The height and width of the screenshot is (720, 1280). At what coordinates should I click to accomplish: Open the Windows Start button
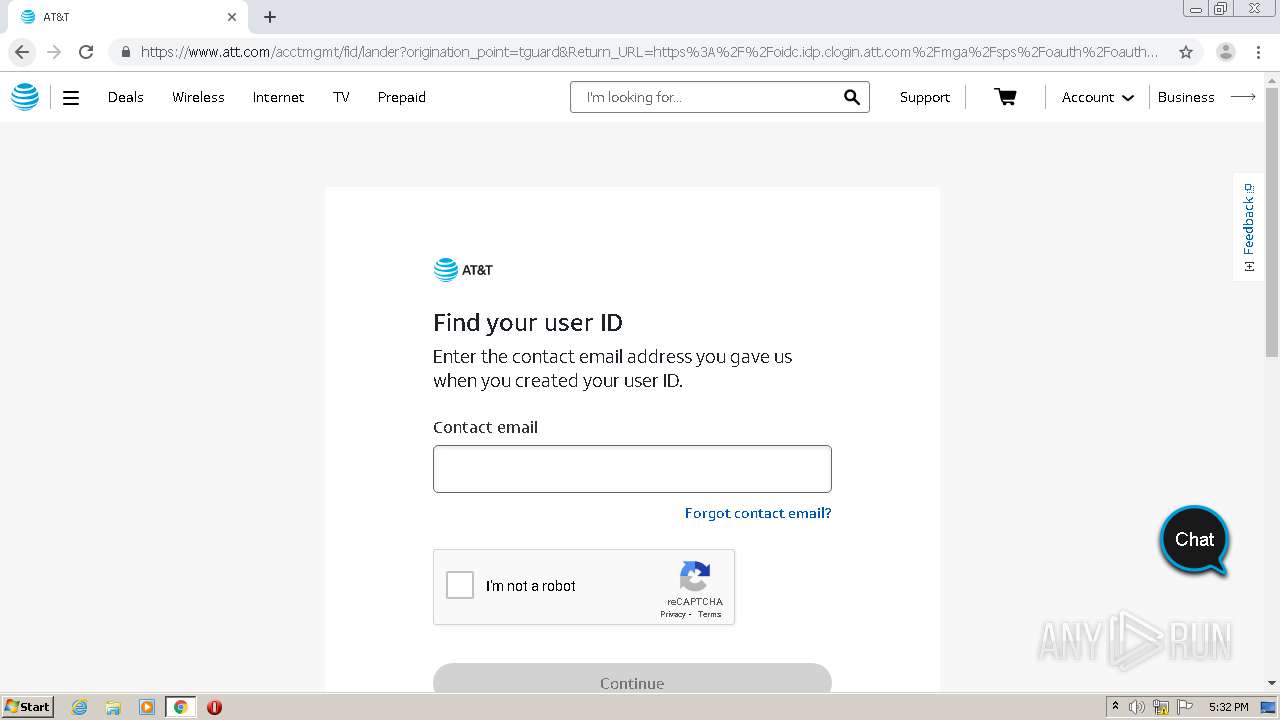pyautogui.click(x=28, y=706)
